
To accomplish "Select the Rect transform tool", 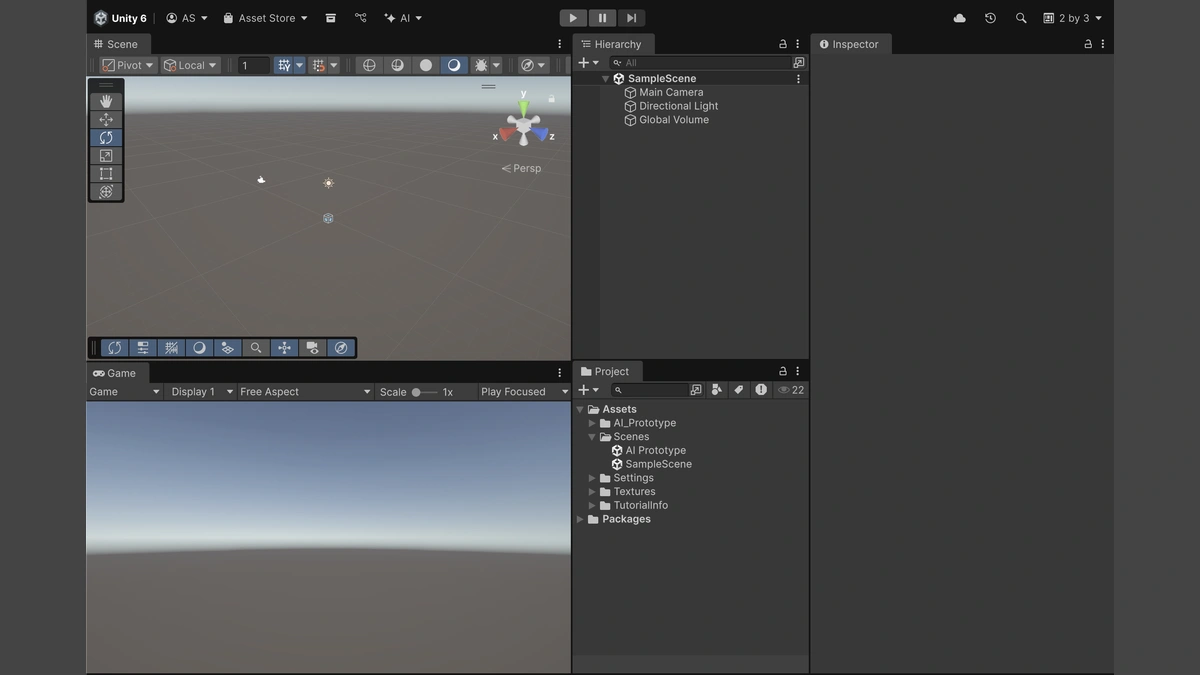I will (106, 173).
